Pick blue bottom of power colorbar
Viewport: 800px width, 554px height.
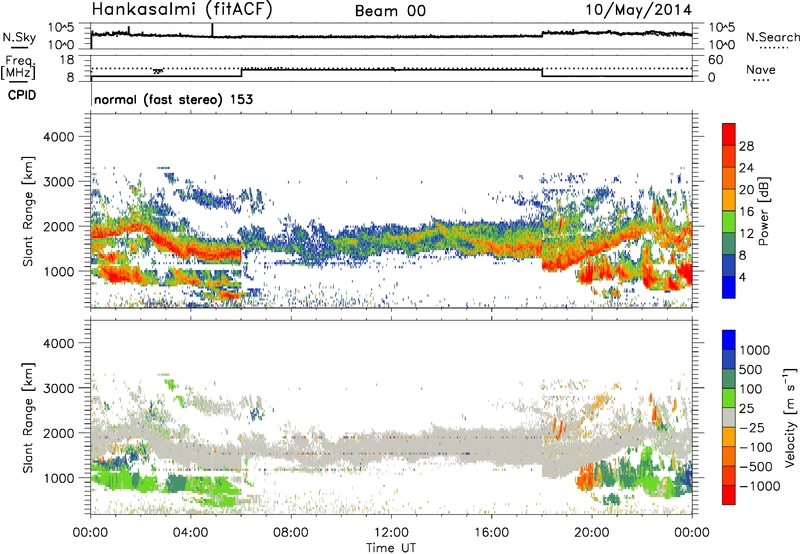click(x=729, y=287)
